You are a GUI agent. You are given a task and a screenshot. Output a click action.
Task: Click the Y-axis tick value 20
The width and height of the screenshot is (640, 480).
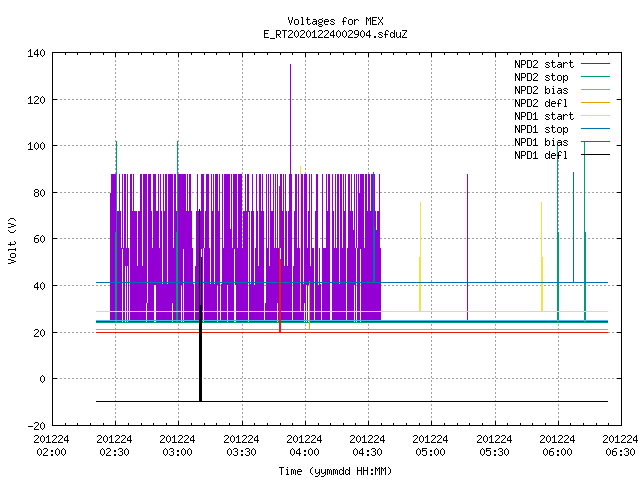[x=40, y=333]
